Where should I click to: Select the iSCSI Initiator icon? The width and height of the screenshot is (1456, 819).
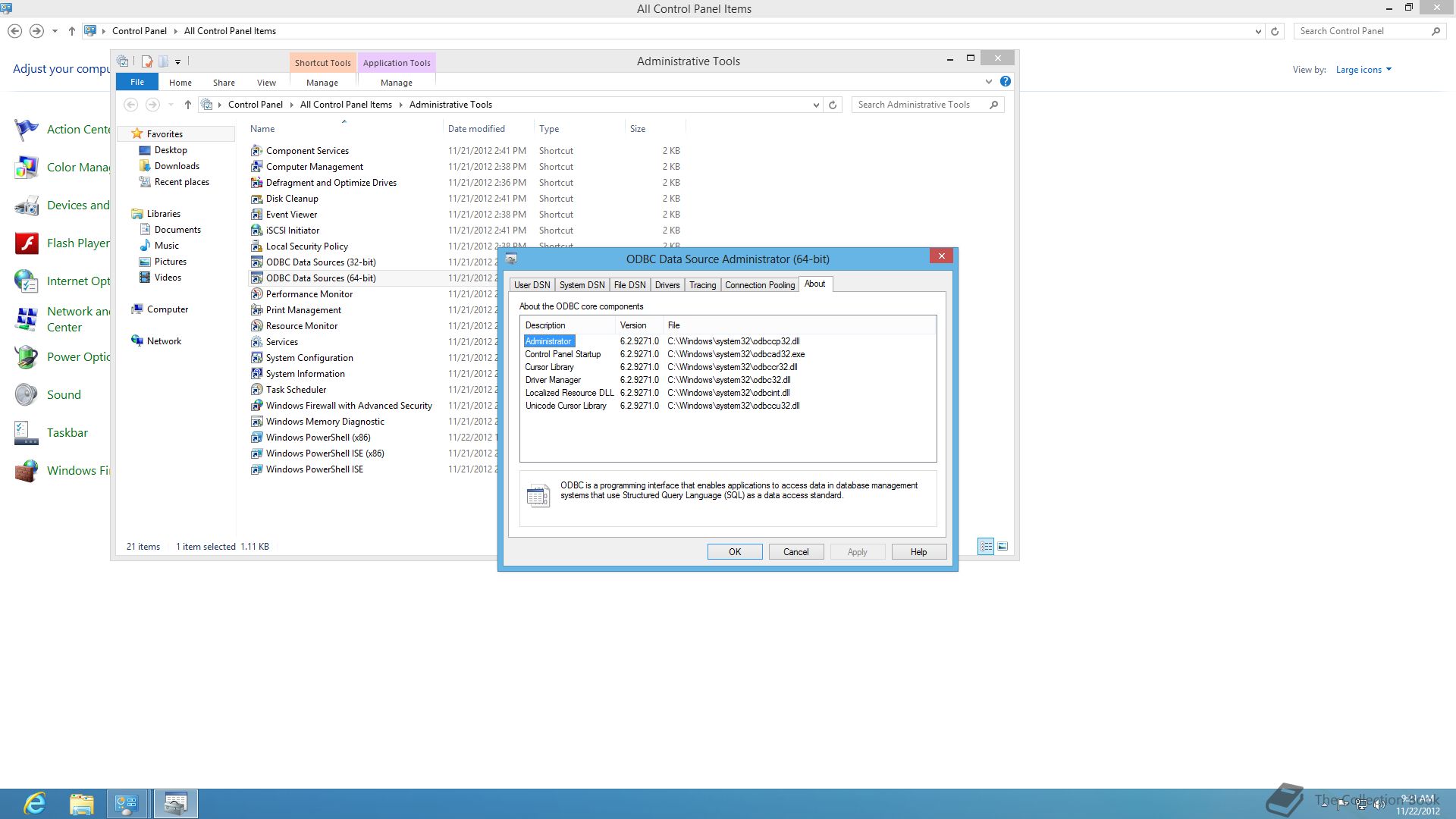256,231
